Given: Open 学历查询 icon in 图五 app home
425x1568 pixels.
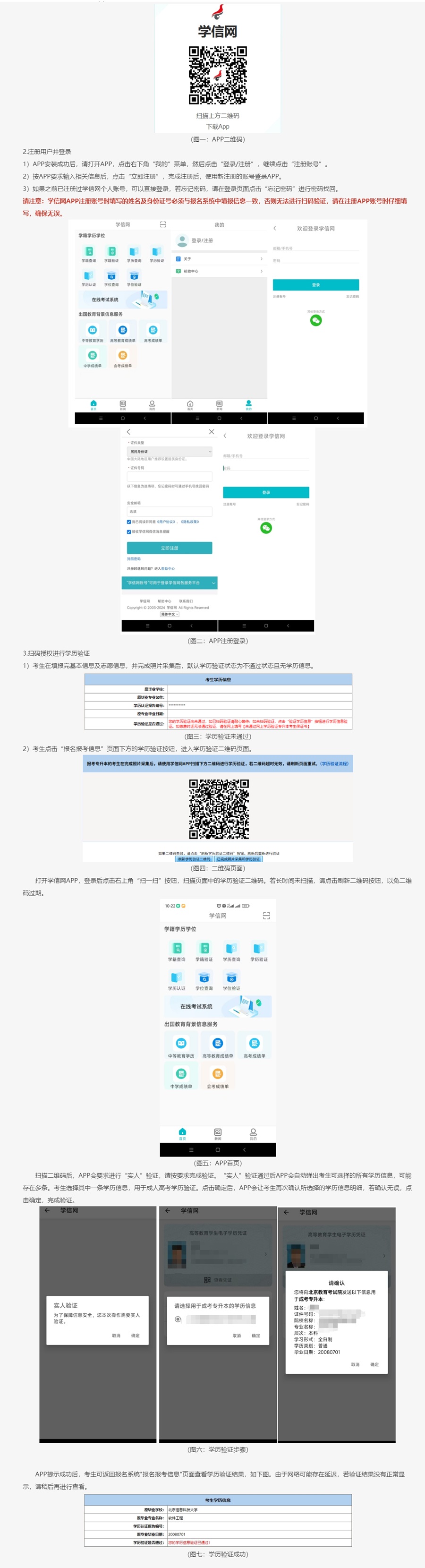Looking at the screenshot, I should (232, 948).
